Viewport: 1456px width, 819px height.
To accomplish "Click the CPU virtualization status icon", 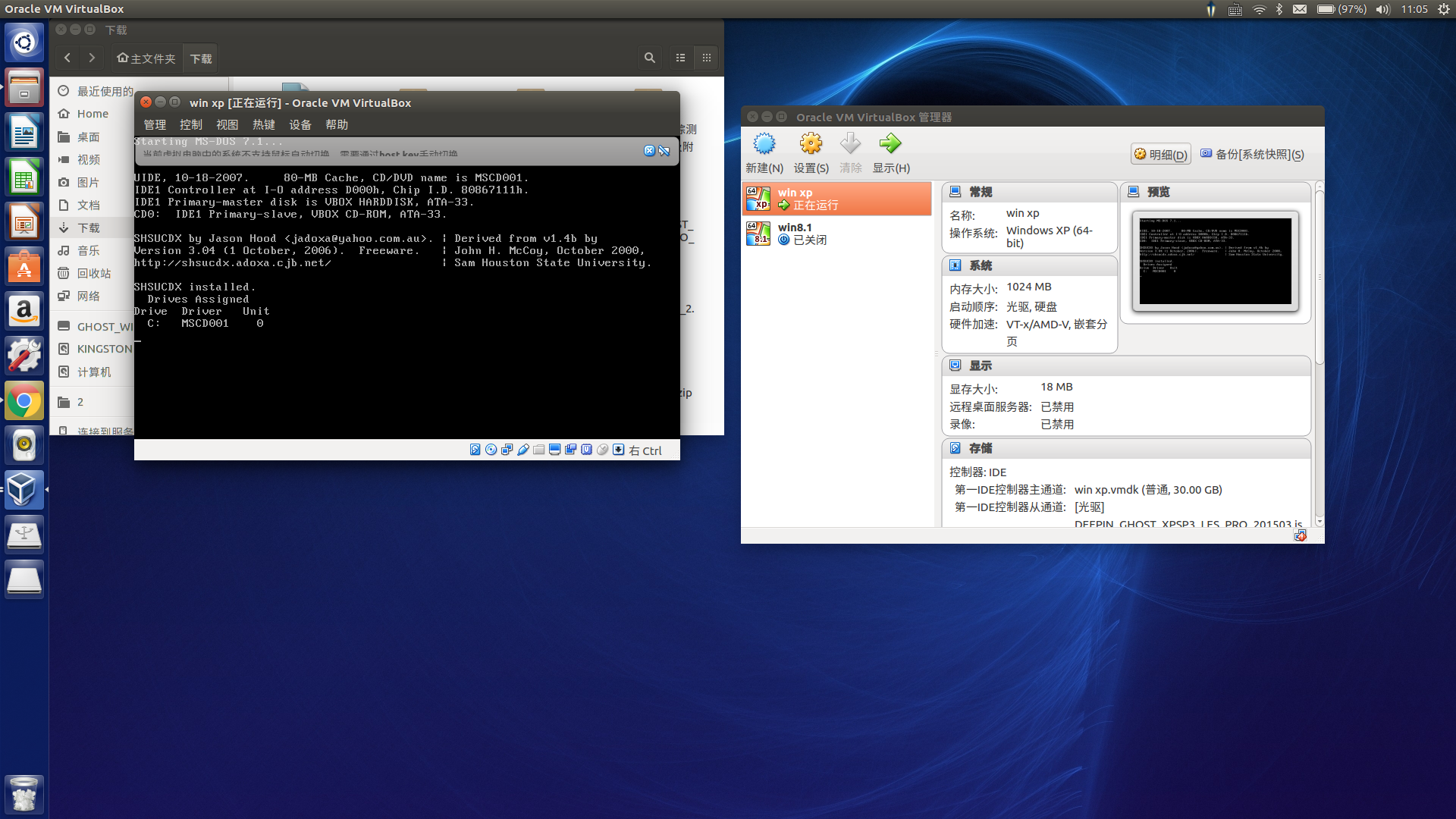I will (x=586, y=450).
